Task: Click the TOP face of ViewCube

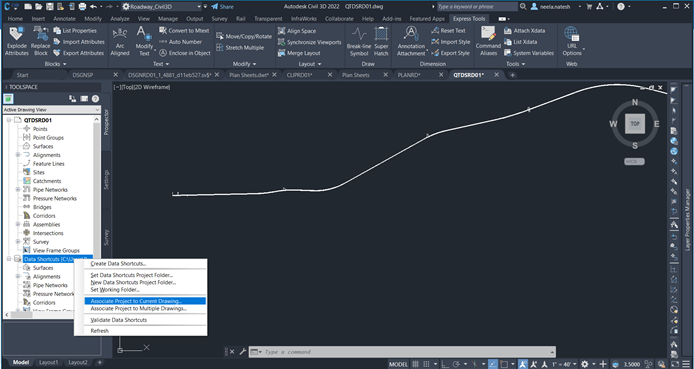Action: coord(635,124)
